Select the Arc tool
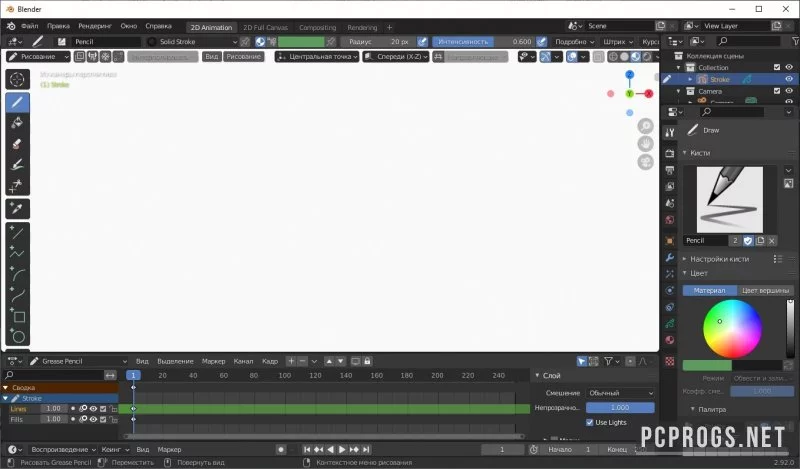This screenshot has height=469, width=800. (17, 274)
